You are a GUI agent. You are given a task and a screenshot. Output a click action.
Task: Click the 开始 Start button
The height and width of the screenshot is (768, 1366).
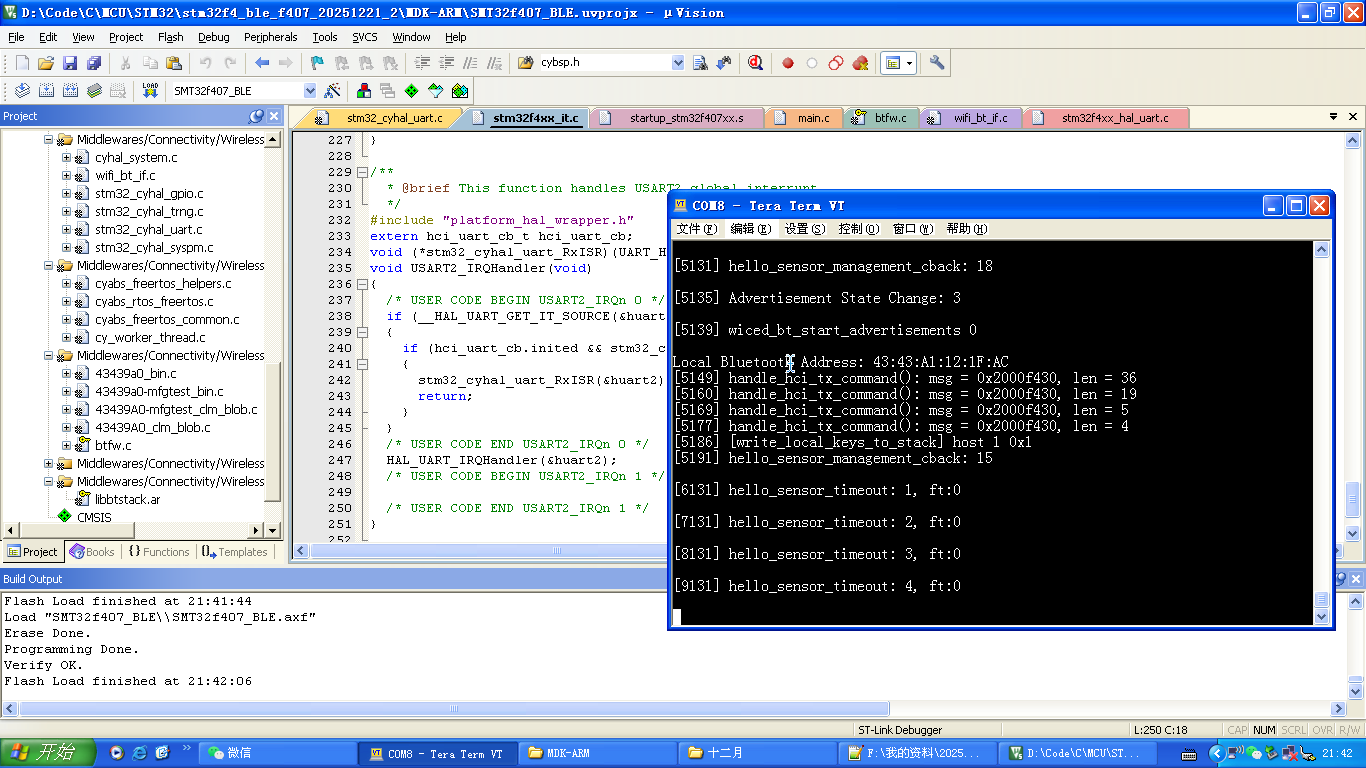pos(48,753)
